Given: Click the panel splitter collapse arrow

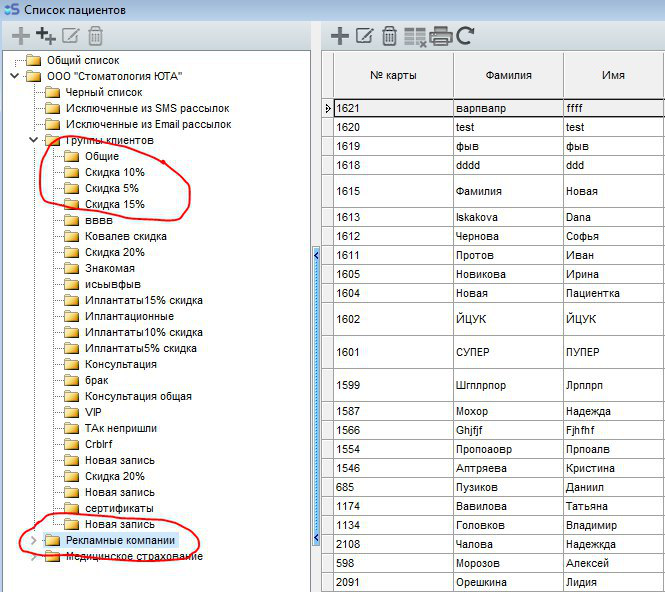Looking at the screenshot, I should pos(317,255).
